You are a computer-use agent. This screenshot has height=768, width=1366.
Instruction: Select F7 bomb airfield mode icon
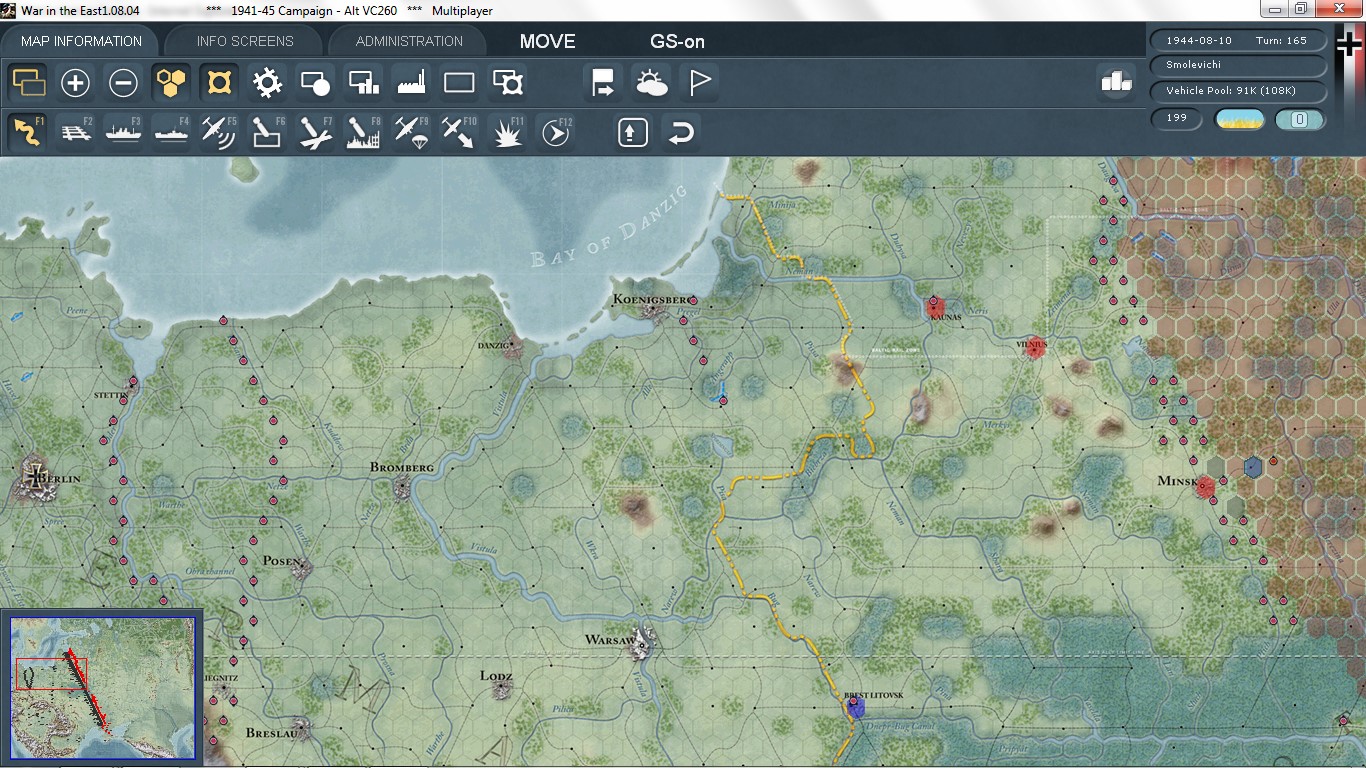(315, 132)
